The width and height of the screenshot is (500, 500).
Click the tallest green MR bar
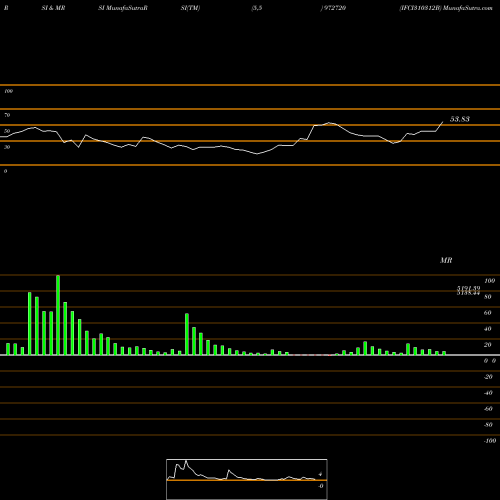pyautogui.click(x=58, y=315)
